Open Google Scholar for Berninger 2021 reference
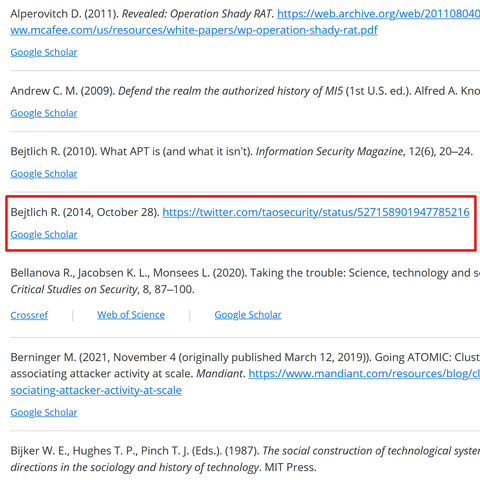This screenshot has height=480, width=480. click(x=44, y=413)
